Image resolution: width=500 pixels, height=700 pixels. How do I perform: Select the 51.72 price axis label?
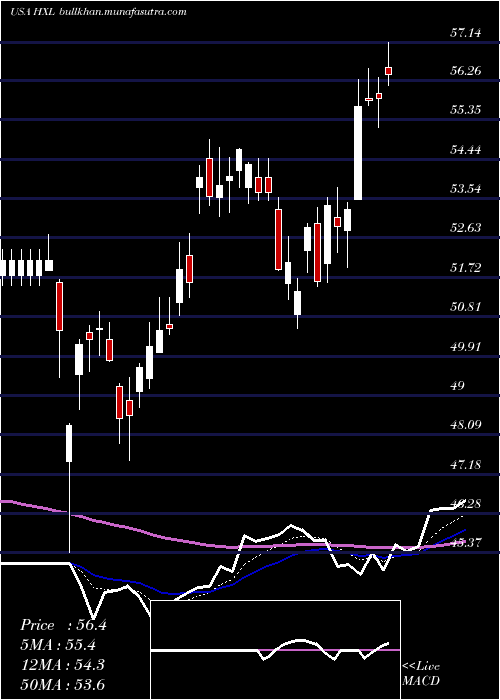tap(466, 267)
